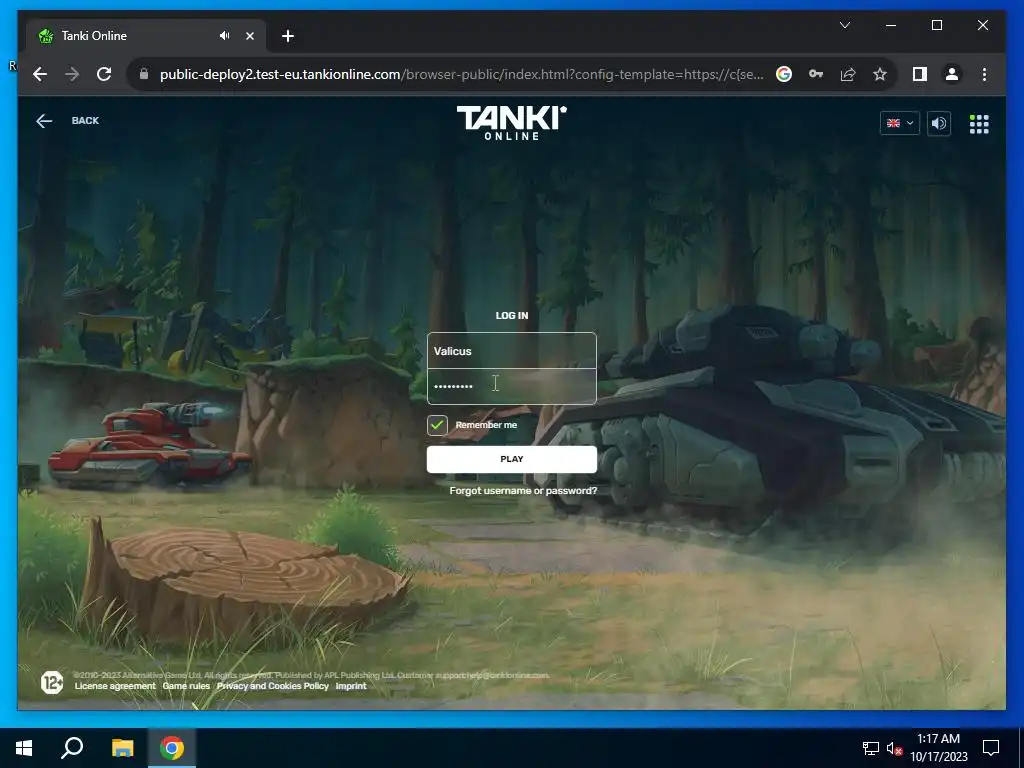The width and height of the screenshot is (1024, 768).
Task: Mute the tab audio speaker icon
Action: pos(225,36)
